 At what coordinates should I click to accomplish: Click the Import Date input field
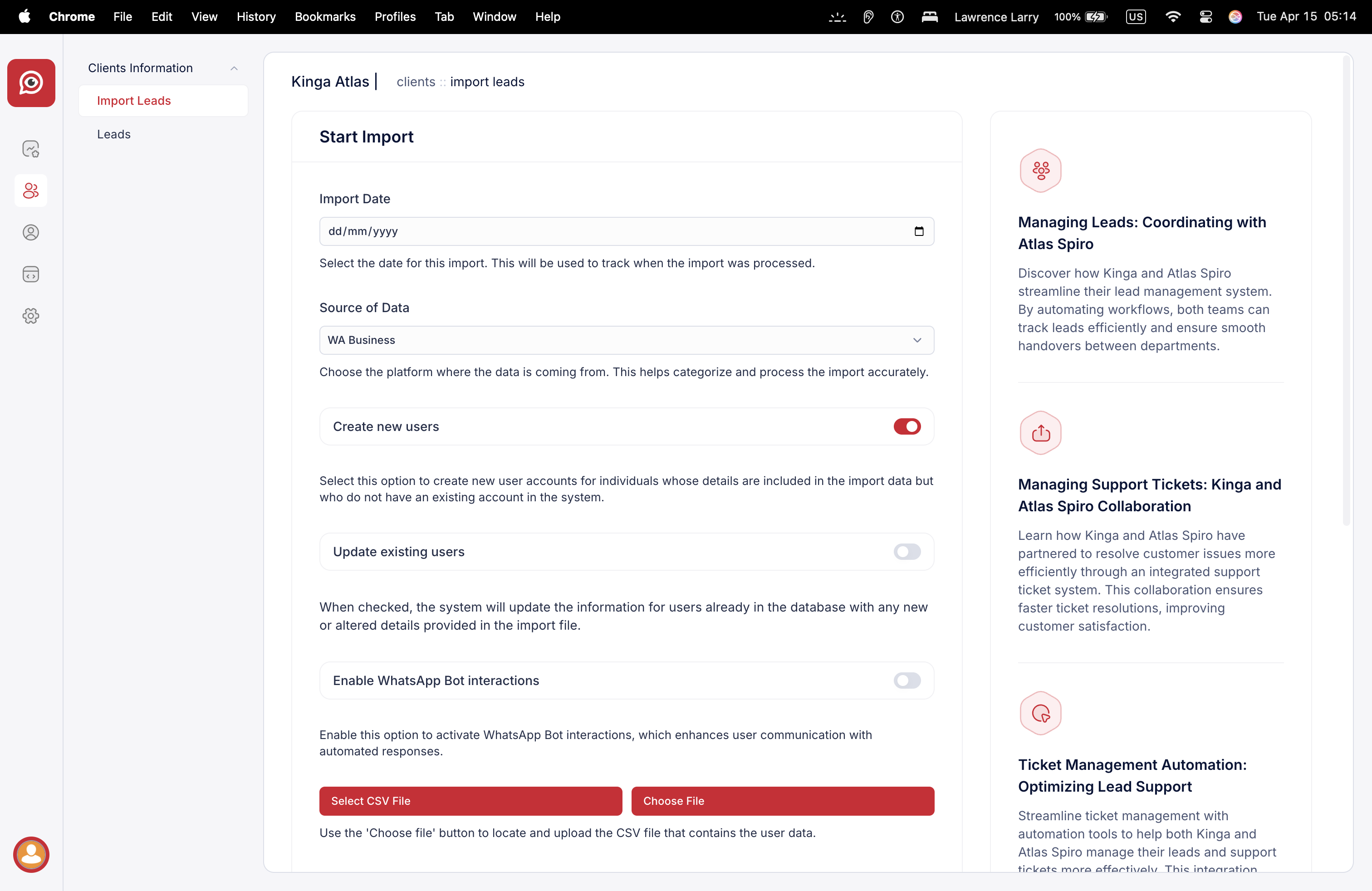pyautogui.click(x=627, y=231)
